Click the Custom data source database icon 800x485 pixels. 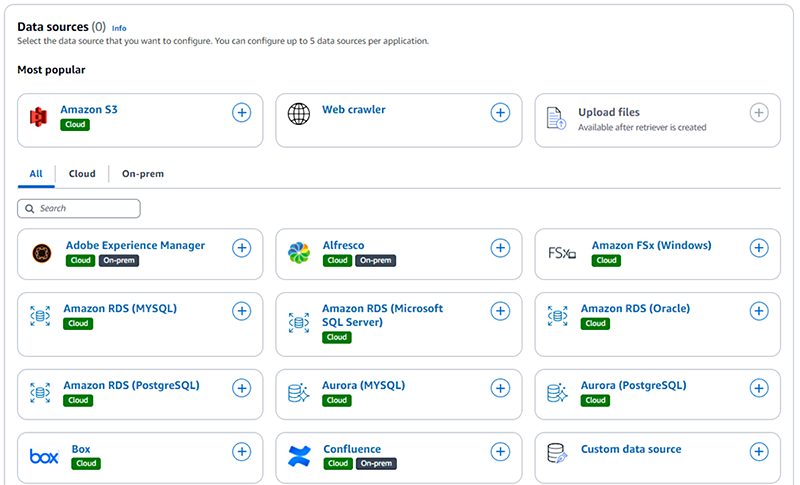pyautogui.click(x=557, y=453)
